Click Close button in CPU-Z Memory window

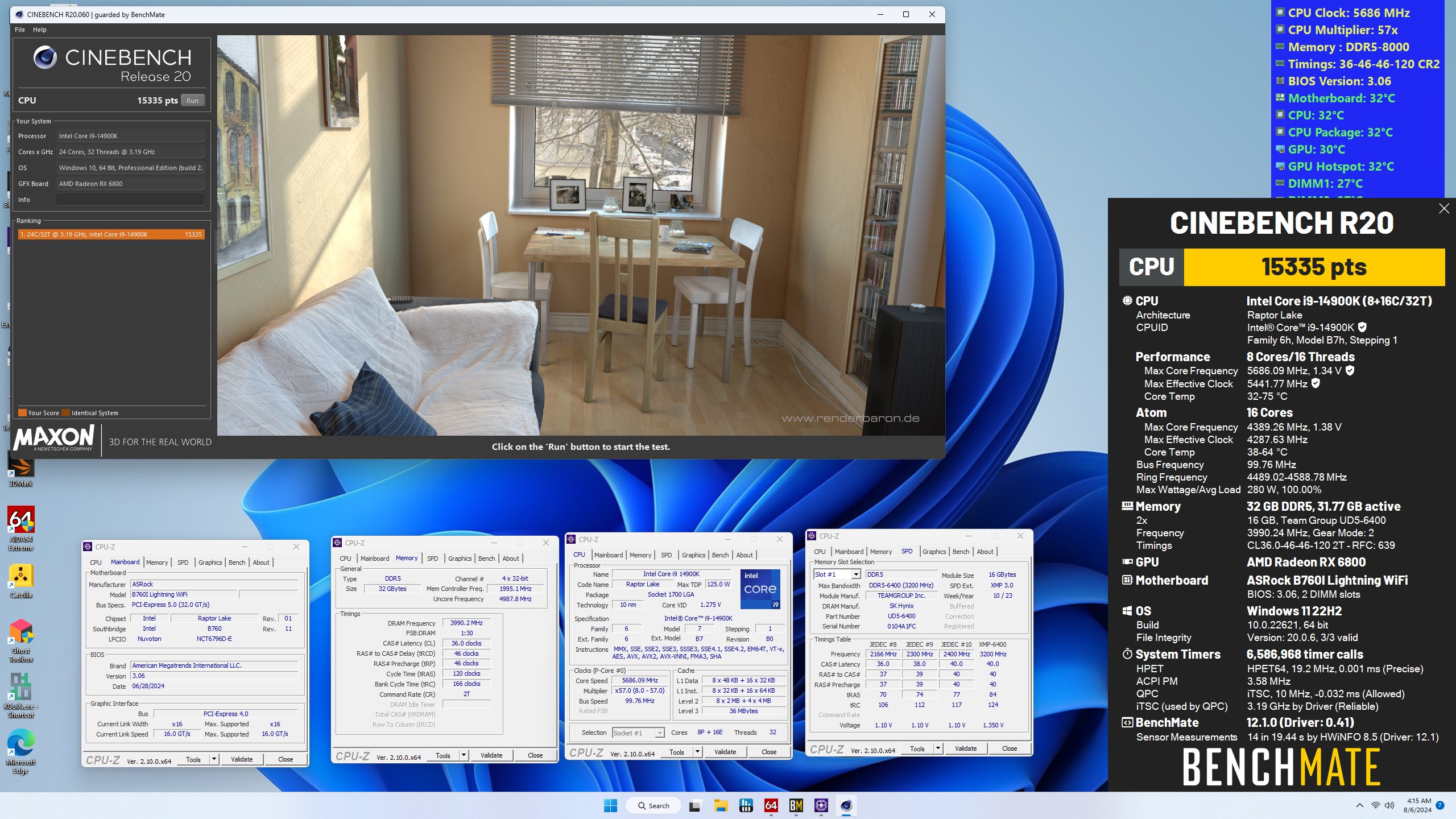point(535,755)
